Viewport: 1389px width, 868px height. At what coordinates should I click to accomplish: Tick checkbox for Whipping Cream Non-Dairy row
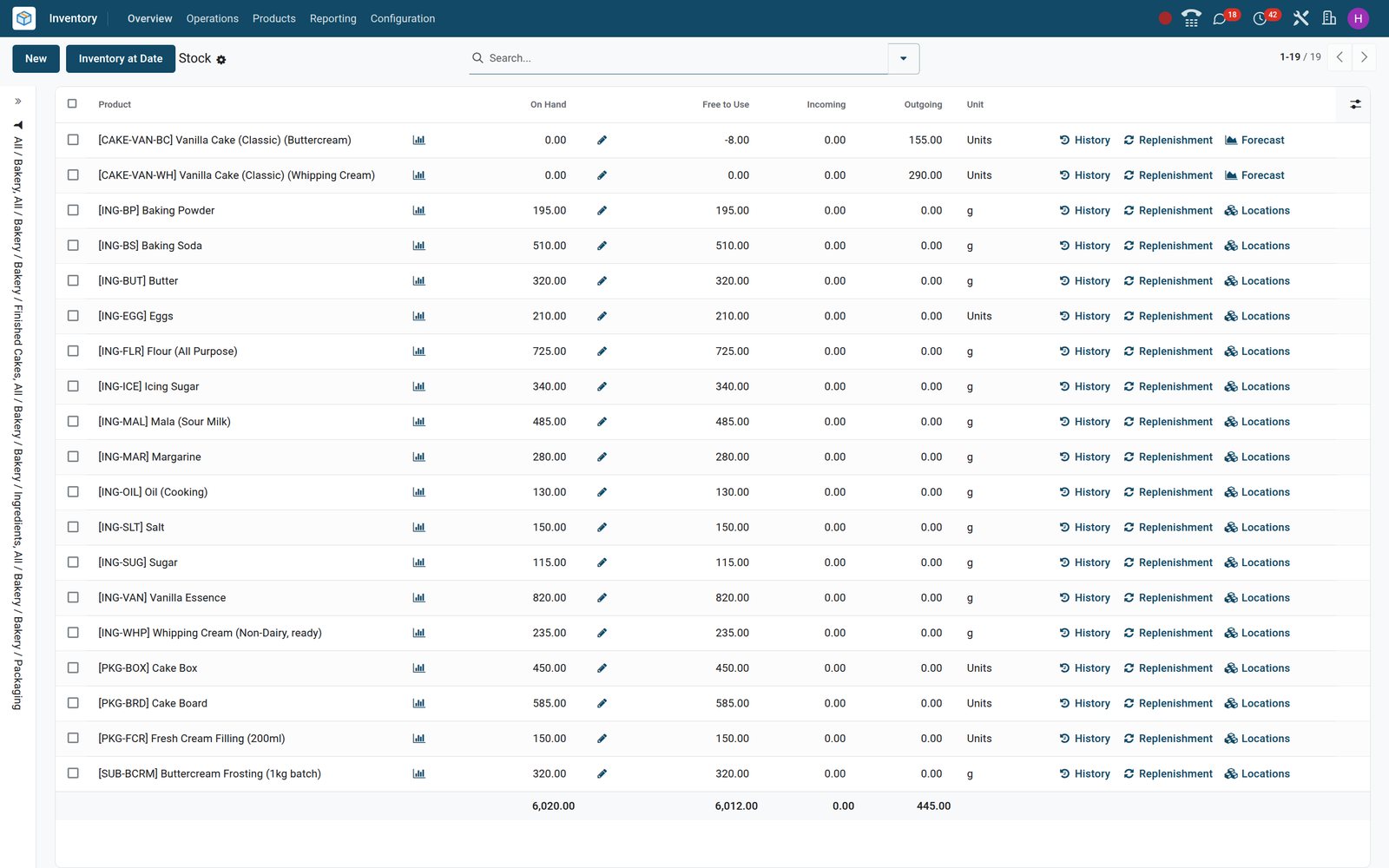pyautogui.click(x=73, y=633)
